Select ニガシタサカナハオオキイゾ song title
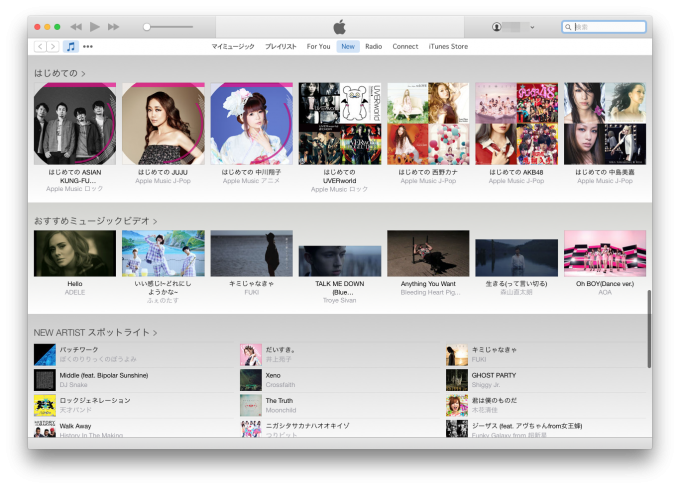The width and height of the screenshot is (680, 489). click(307, 426)
